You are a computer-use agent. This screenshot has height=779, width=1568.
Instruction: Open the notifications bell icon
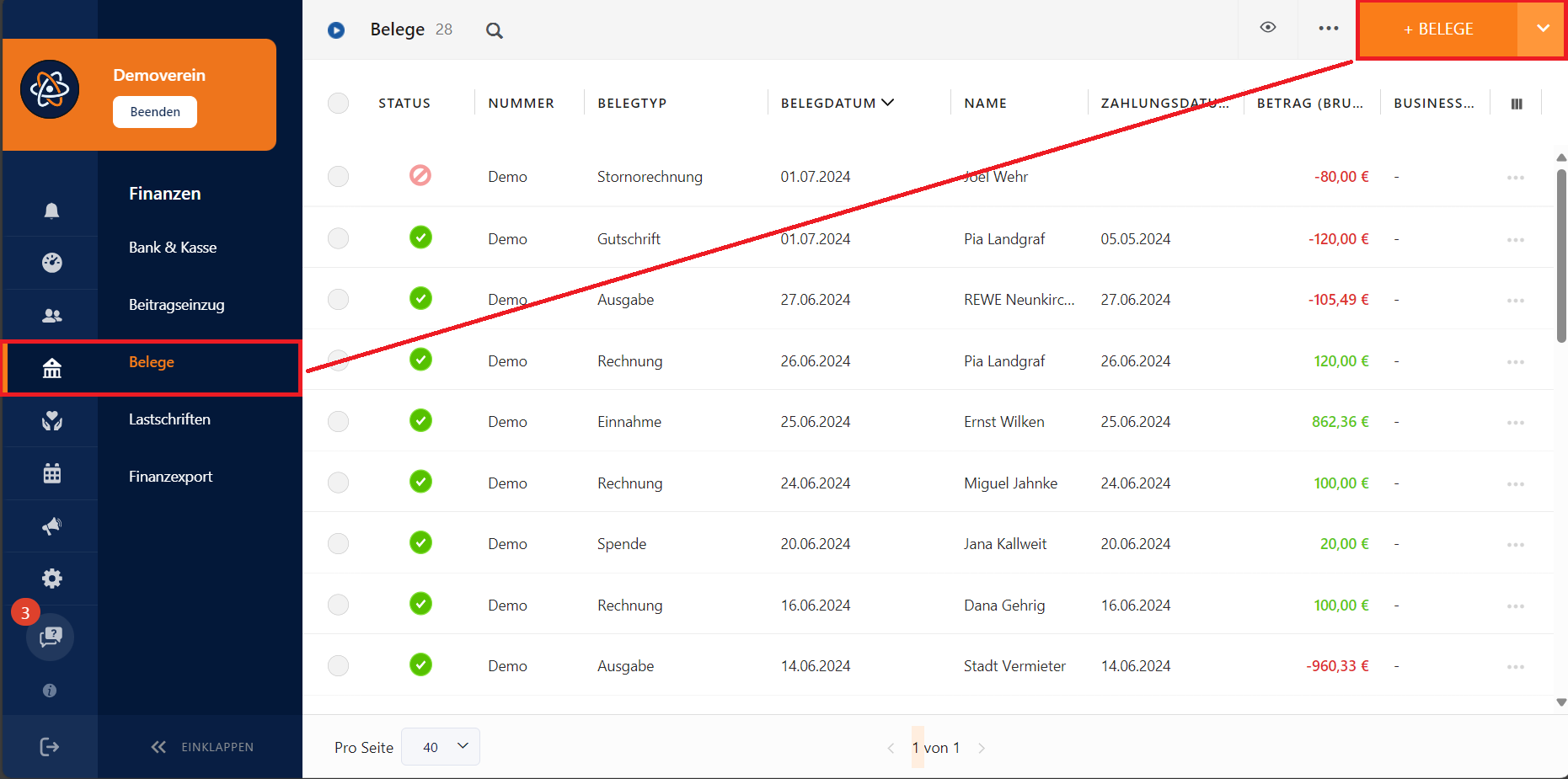51,211
